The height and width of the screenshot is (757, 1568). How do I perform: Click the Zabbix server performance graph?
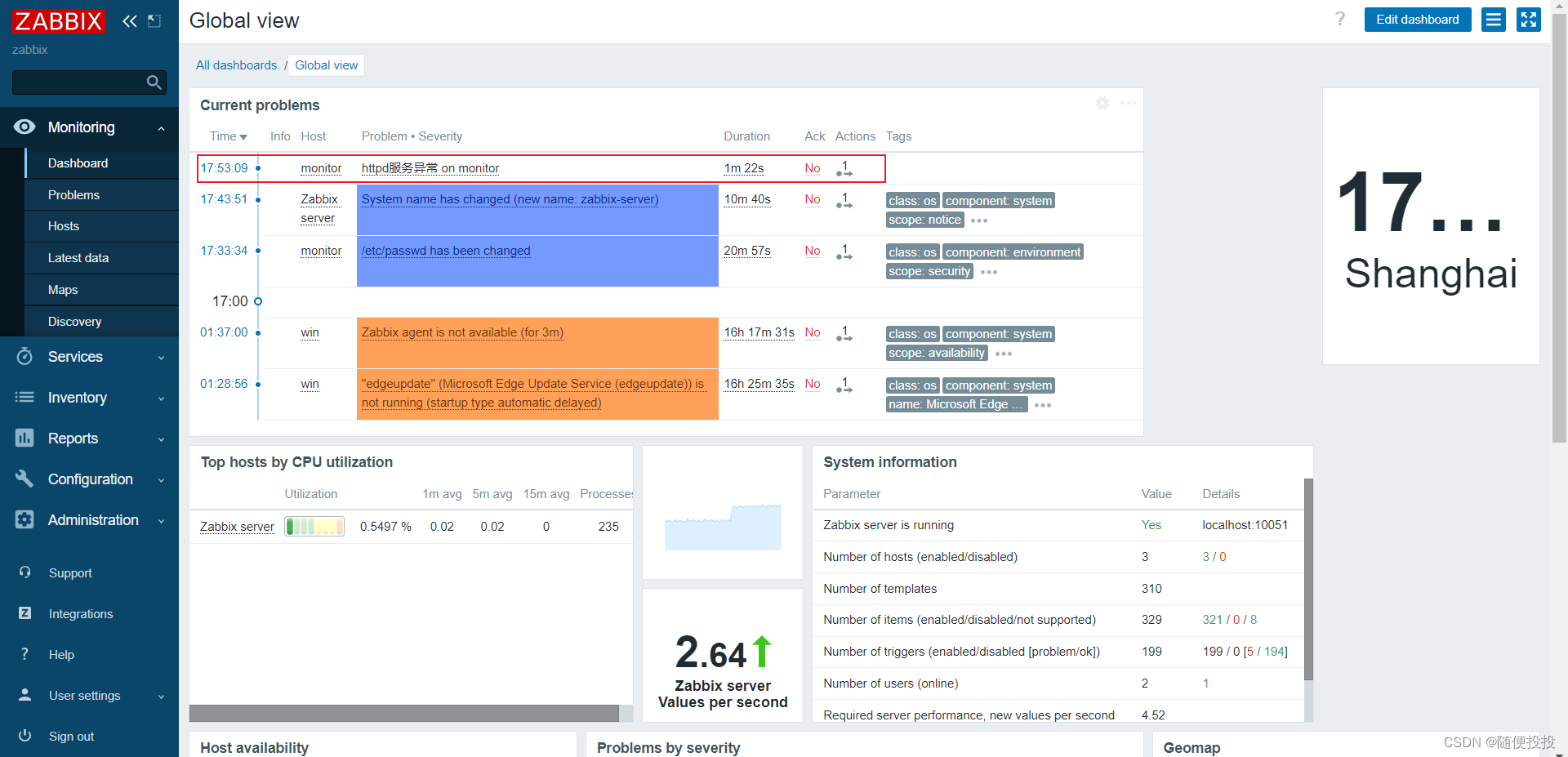point(723,527)
